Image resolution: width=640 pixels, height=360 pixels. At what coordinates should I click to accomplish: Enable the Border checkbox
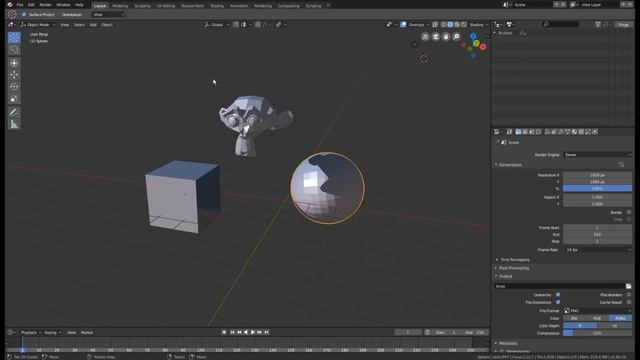pos(629,212)
